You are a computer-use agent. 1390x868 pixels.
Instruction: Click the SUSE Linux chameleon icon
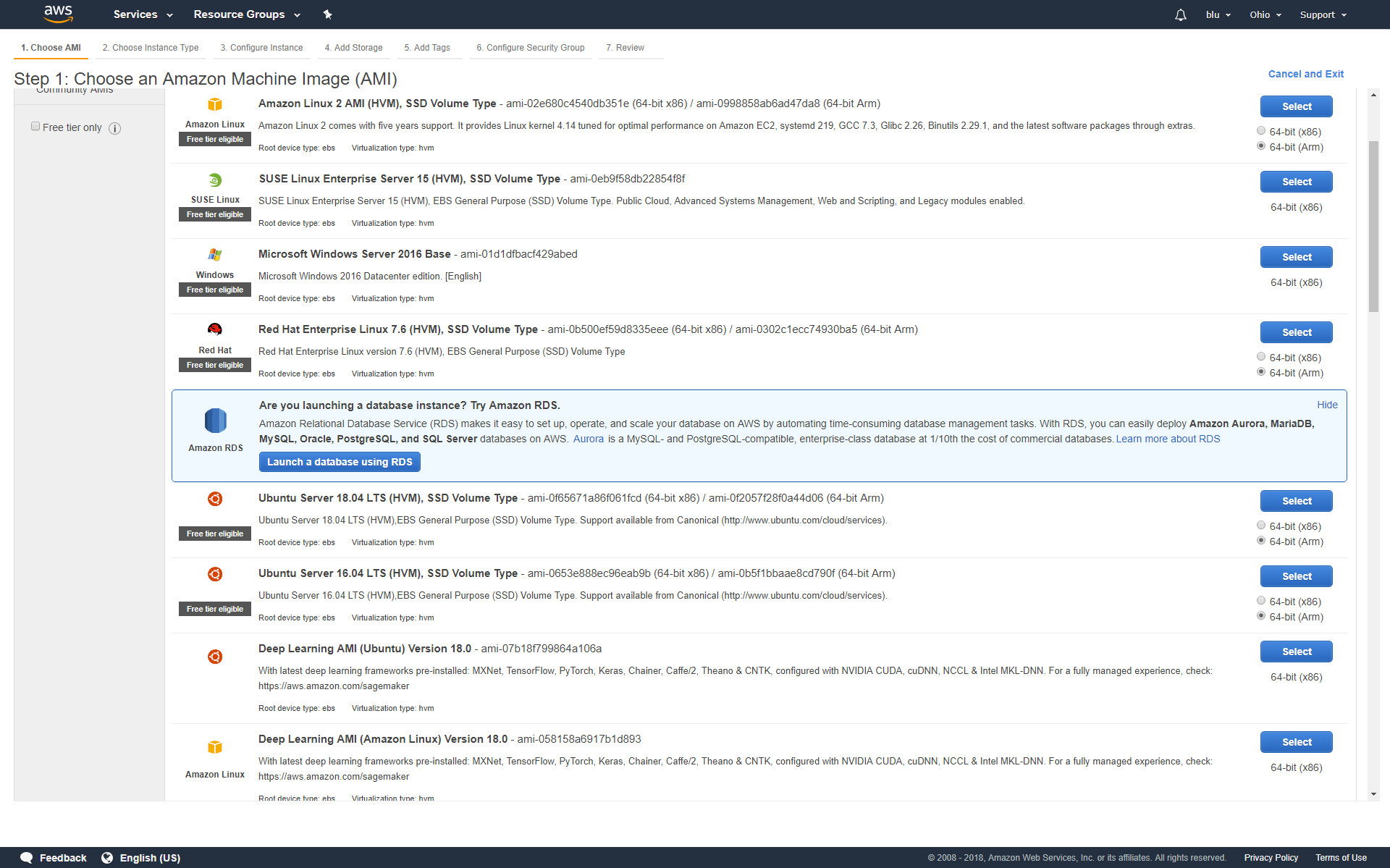pos(215,180)
